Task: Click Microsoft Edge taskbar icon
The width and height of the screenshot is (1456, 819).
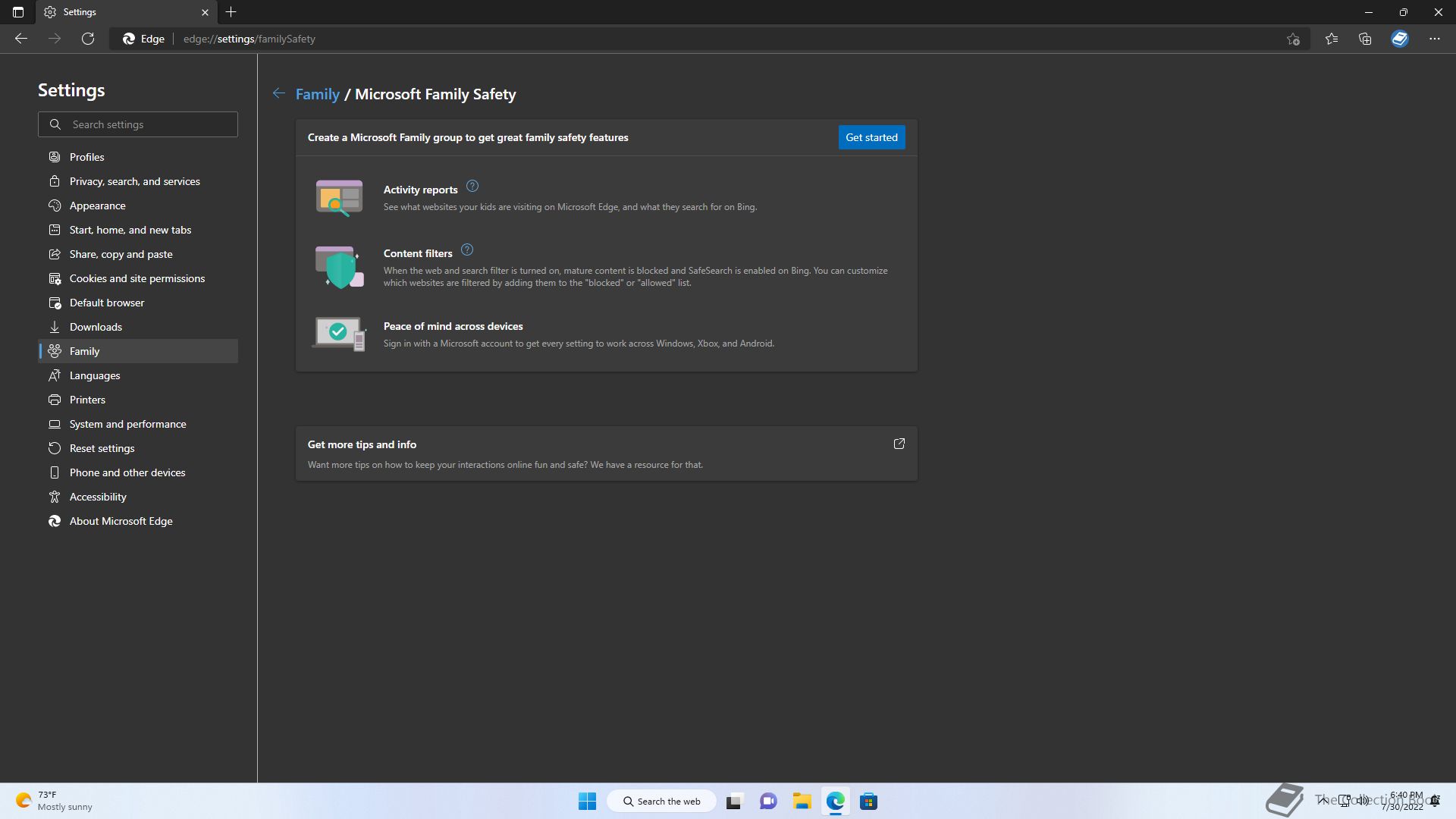Action: (x=835, y=801)
